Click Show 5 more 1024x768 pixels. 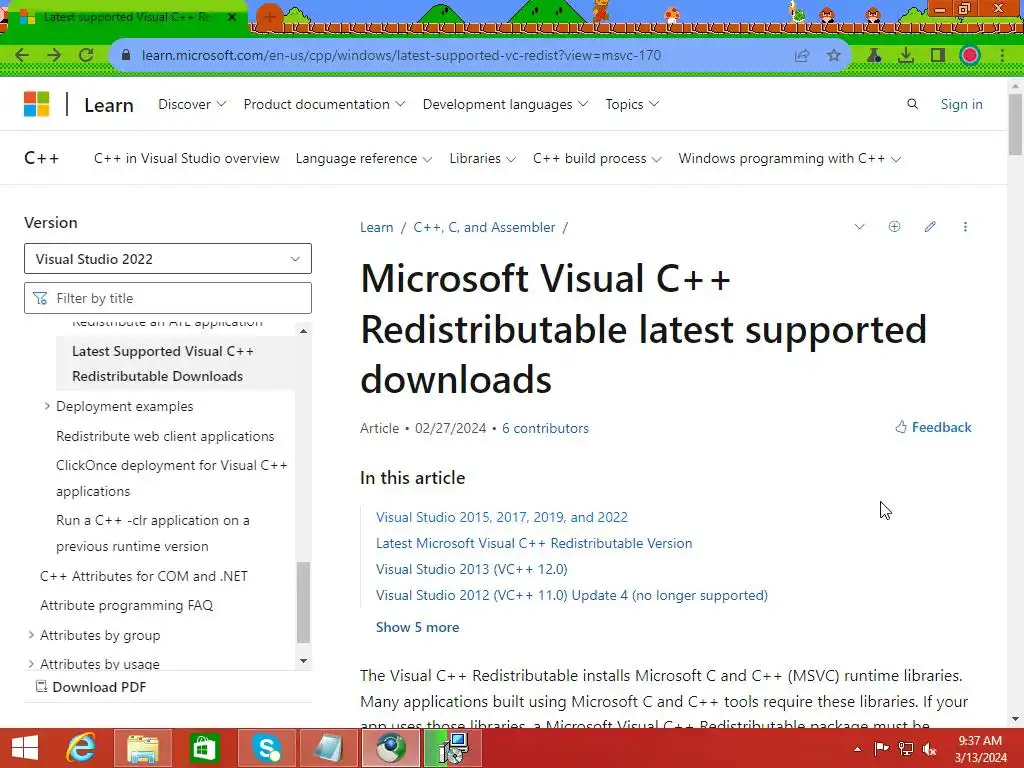tap(417, 627)
